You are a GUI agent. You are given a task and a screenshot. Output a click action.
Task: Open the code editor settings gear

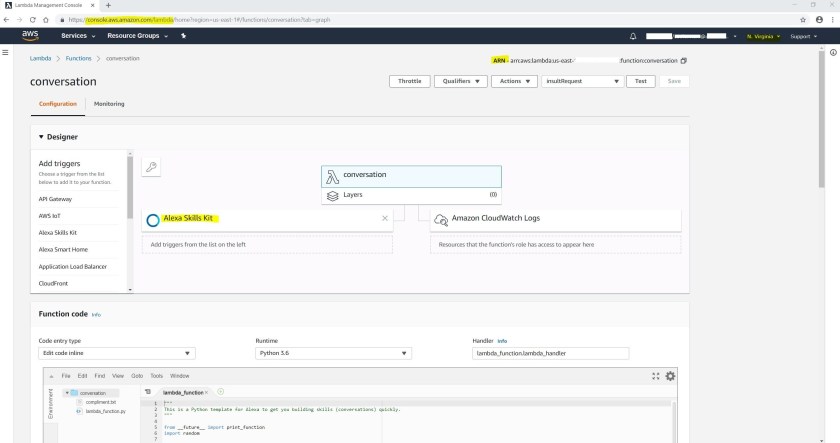click(x=670, y=376)
